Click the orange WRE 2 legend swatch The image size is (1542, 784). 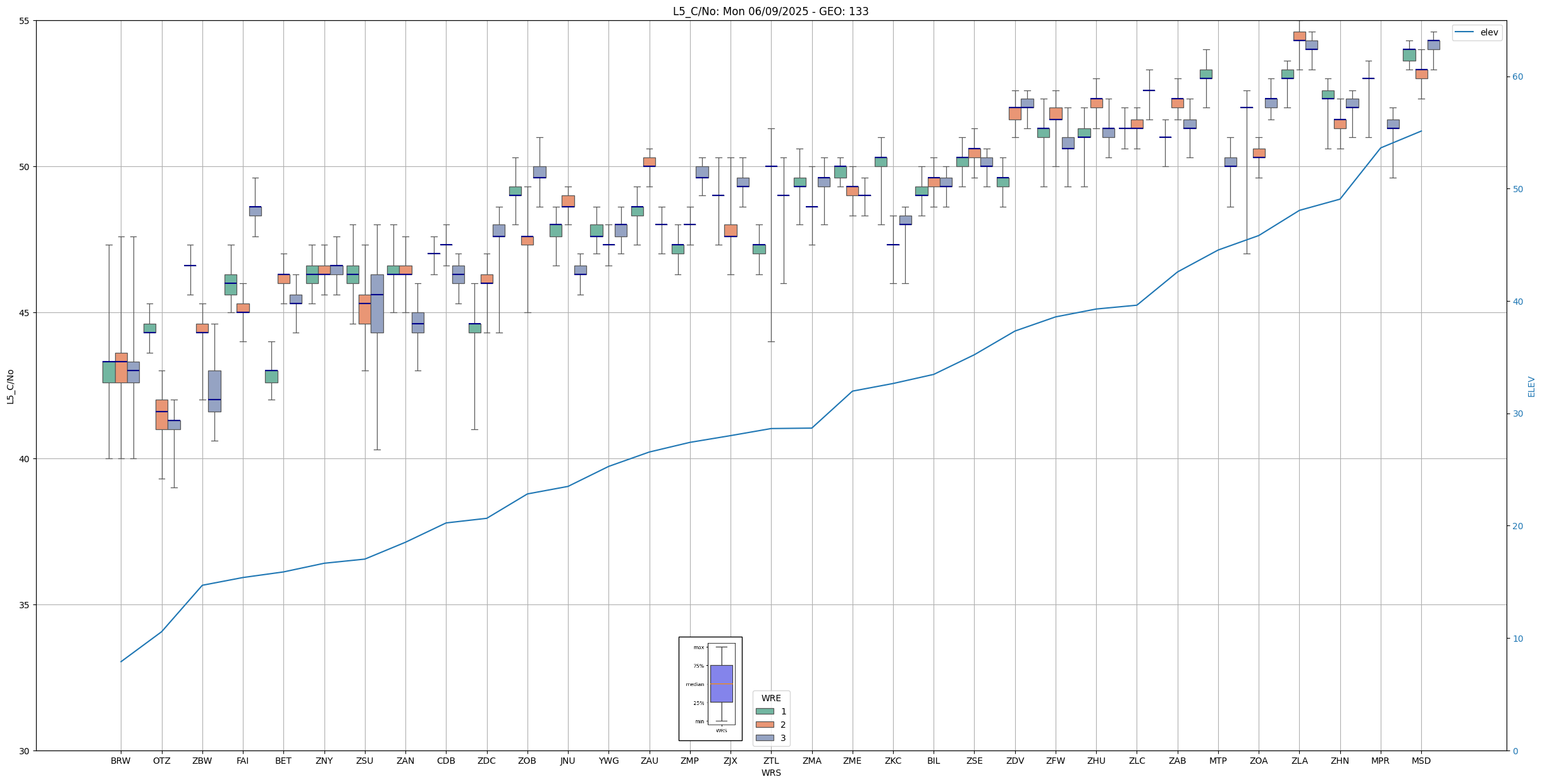[765, 725]
